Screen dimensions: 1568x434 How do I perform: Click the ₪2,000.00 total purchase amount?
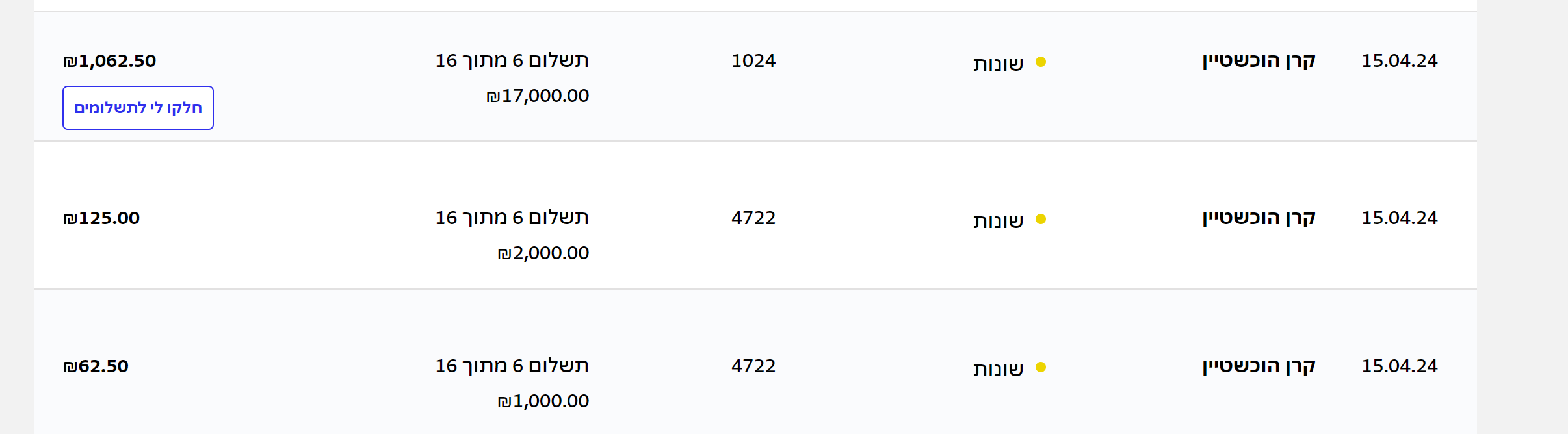(543, 253)
